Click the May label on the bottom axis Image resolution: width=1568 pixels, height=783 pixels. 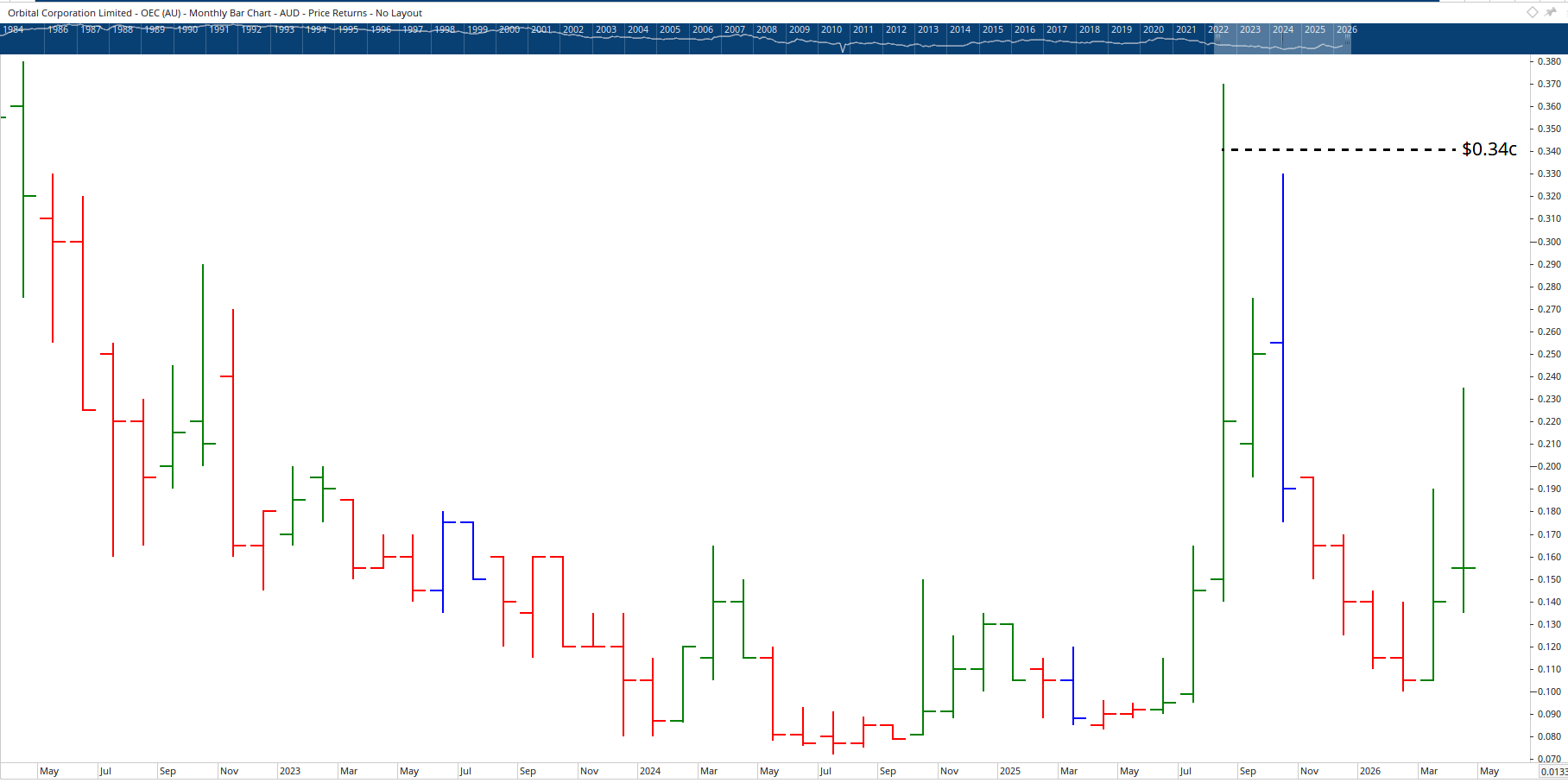(x=49, y=771)
